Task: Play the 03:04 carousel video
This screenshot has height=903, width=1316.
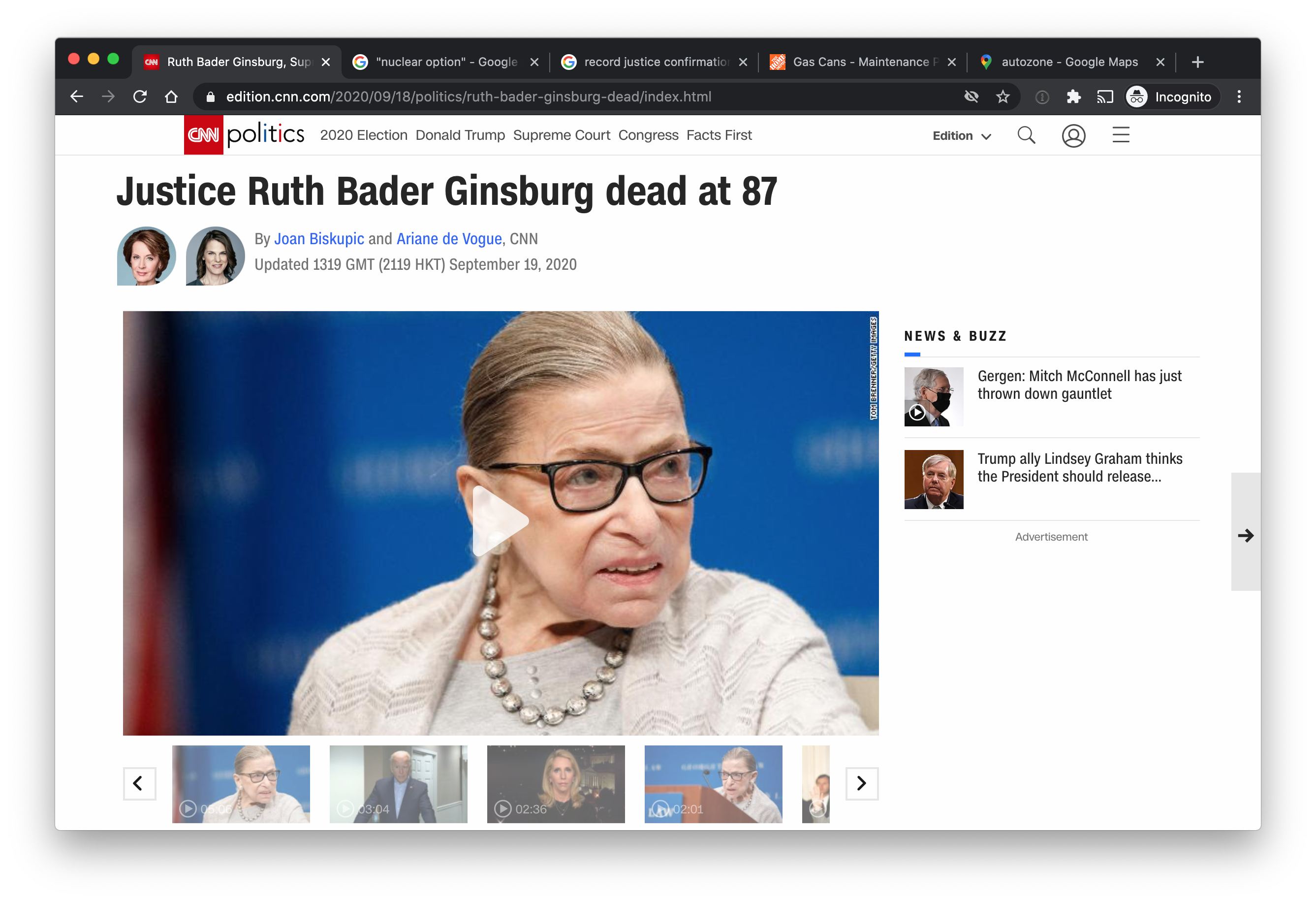Action: click(398, 784)
